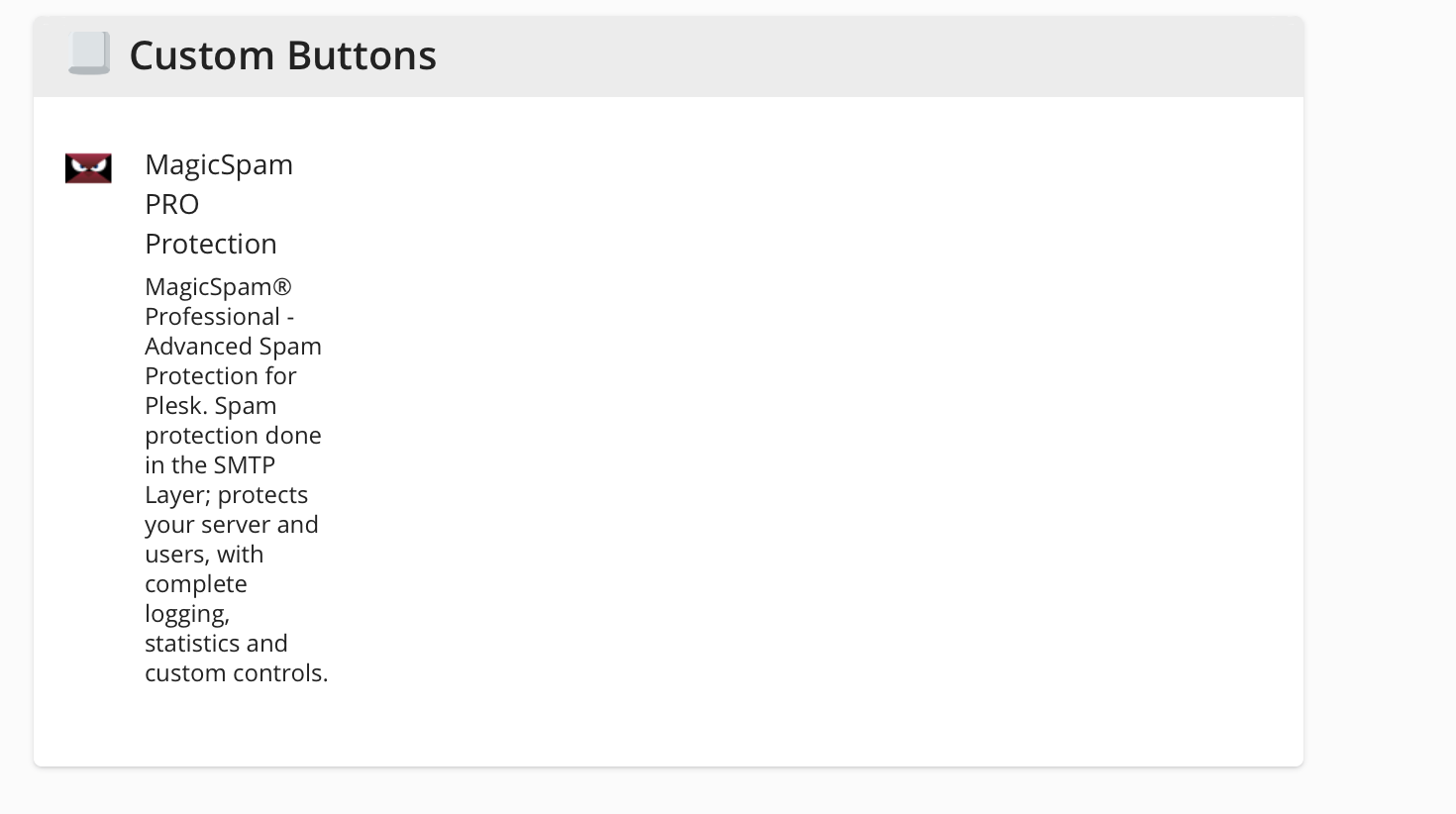
Task: Open the MagicSpam PRO Protection link
Action: [x=219, y=203]
